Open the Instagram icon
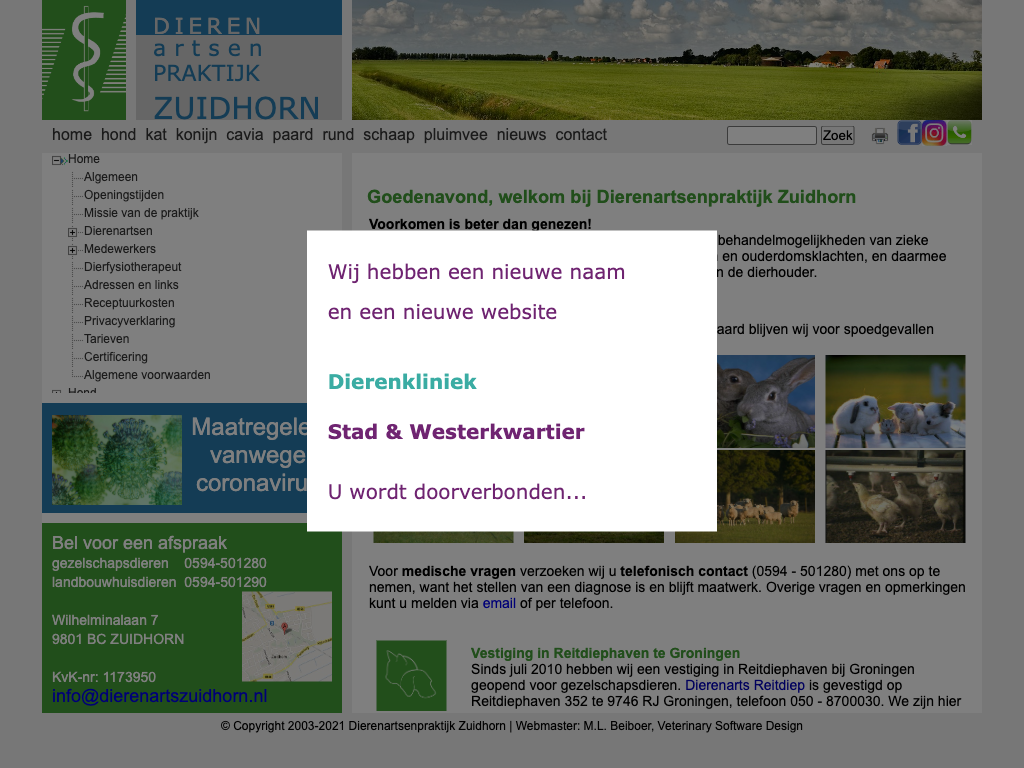Image resolution: width=1024 pixels, height=768 pixels. tap(934, 133)
